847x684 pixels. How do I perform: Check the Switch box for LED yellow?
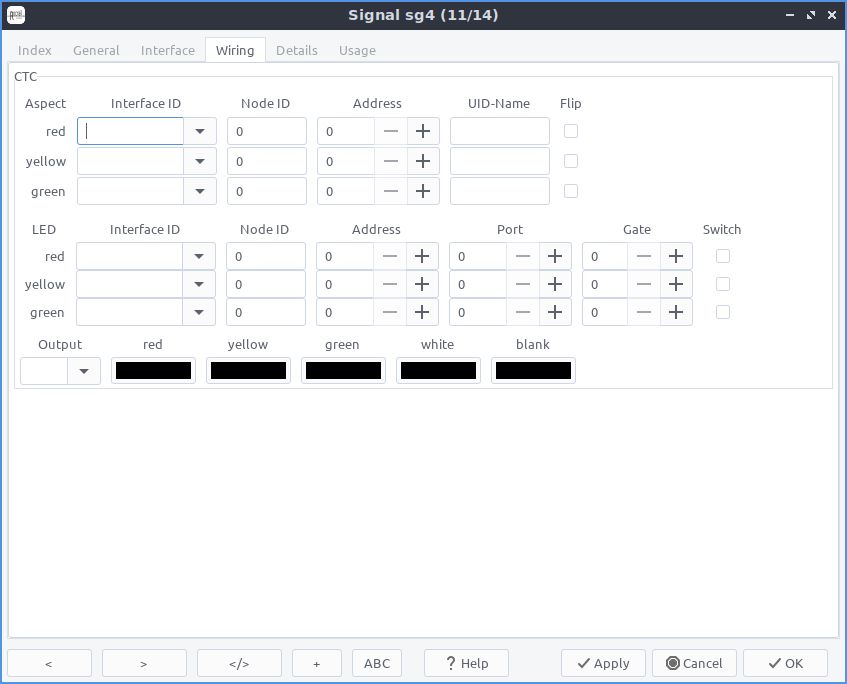723,284
